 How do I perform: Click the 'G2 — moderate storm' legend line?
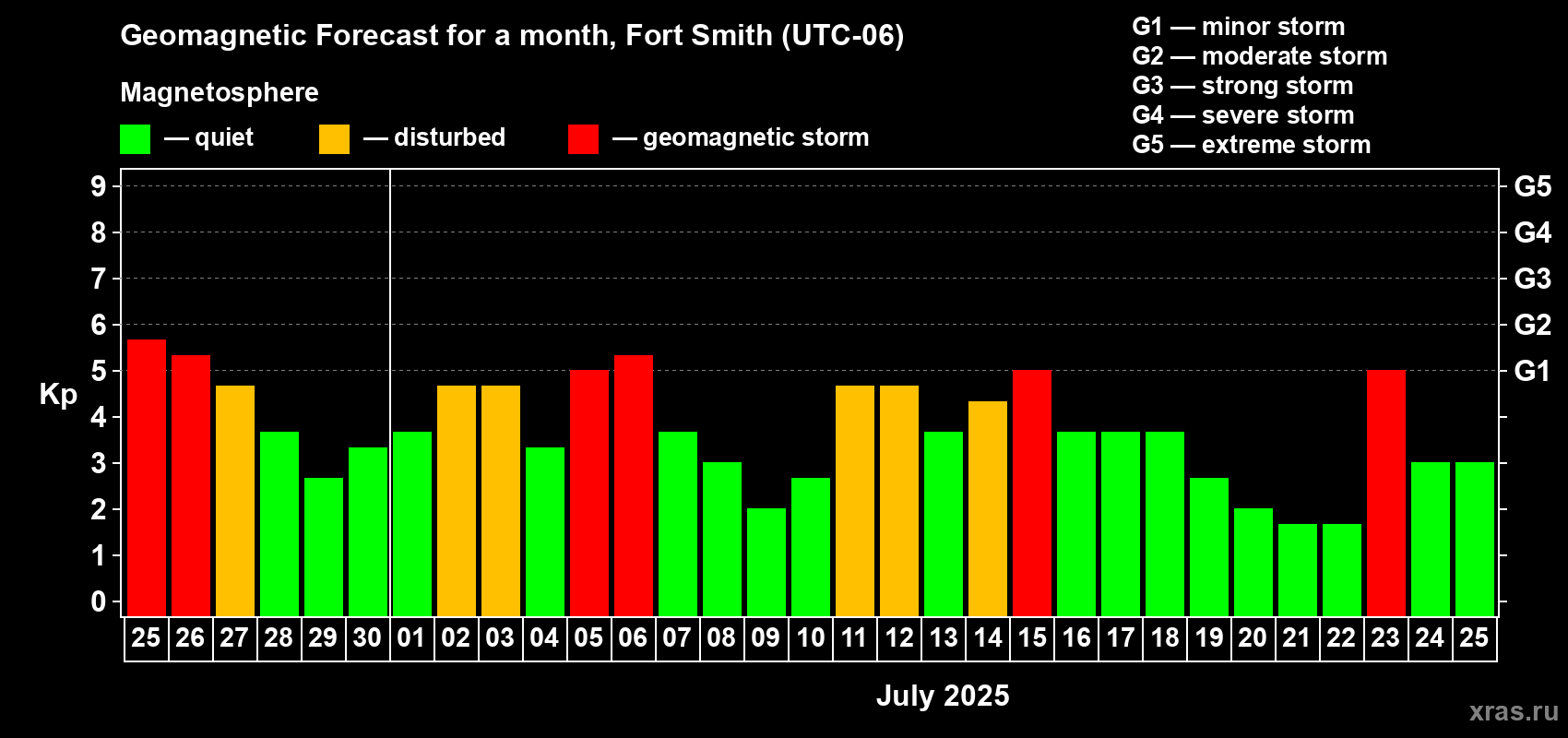click(x=1259, y=56)
